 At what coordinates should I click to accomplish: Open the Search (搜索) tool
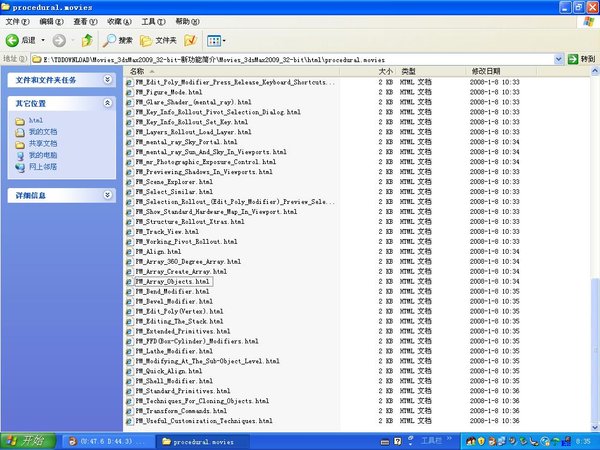coord(118,40)
